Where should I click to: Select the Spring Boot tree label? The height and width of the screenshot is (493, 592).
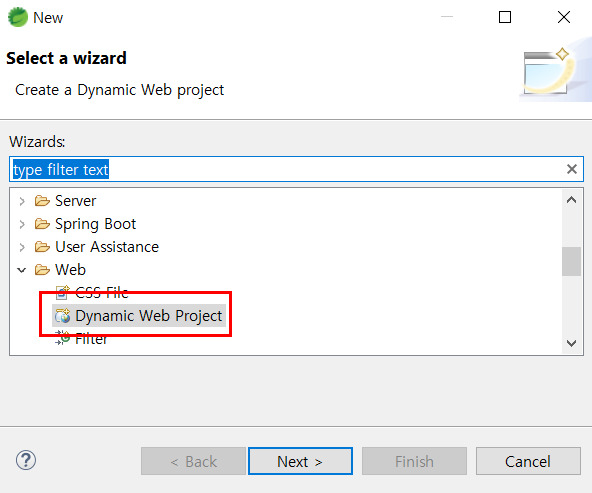click(x=95, y=224)
